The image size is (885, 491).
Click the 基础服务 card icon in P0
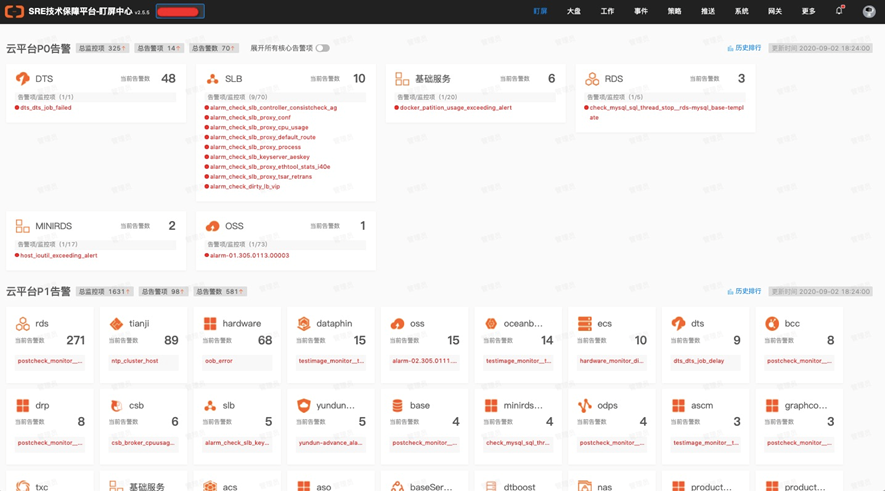coord(402,79)
